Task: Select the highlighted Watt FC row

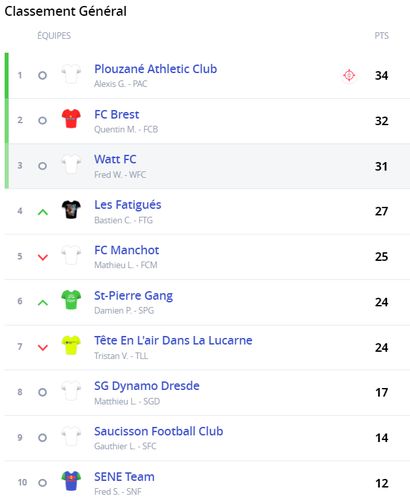Action: [x=209, y=166]
